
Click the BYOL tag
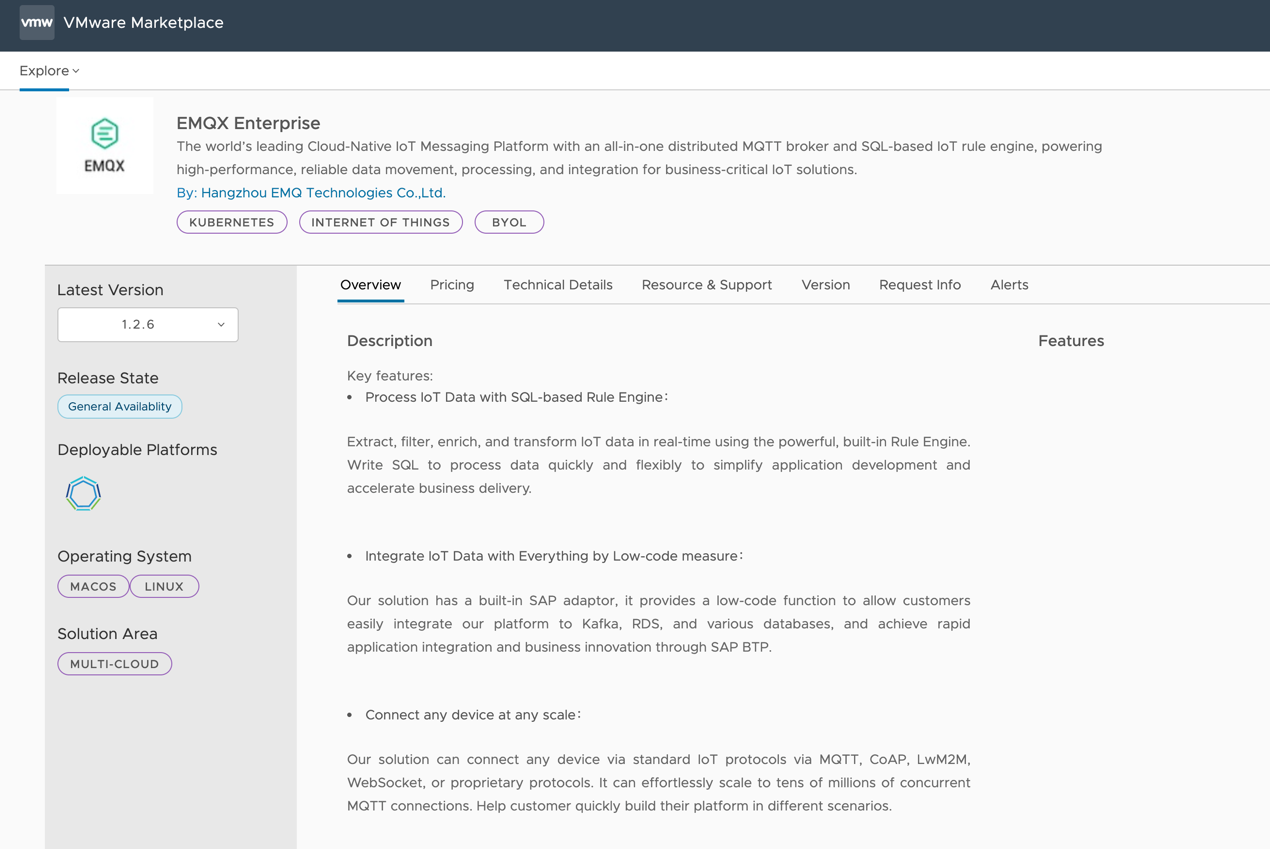pyautogui.click(x=509, y=222)
